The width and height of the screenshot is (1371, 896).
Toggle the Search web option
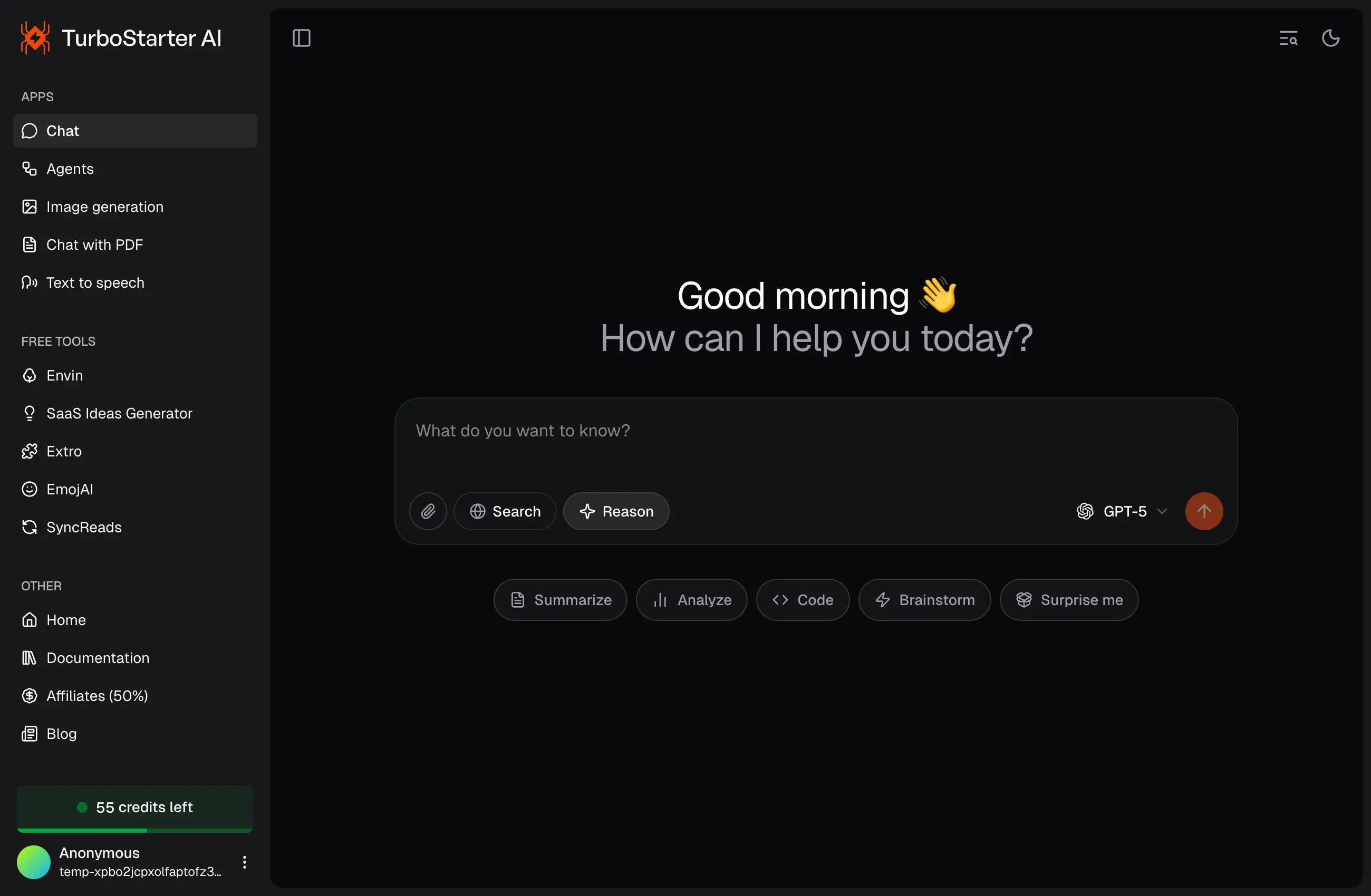point(505,511)
